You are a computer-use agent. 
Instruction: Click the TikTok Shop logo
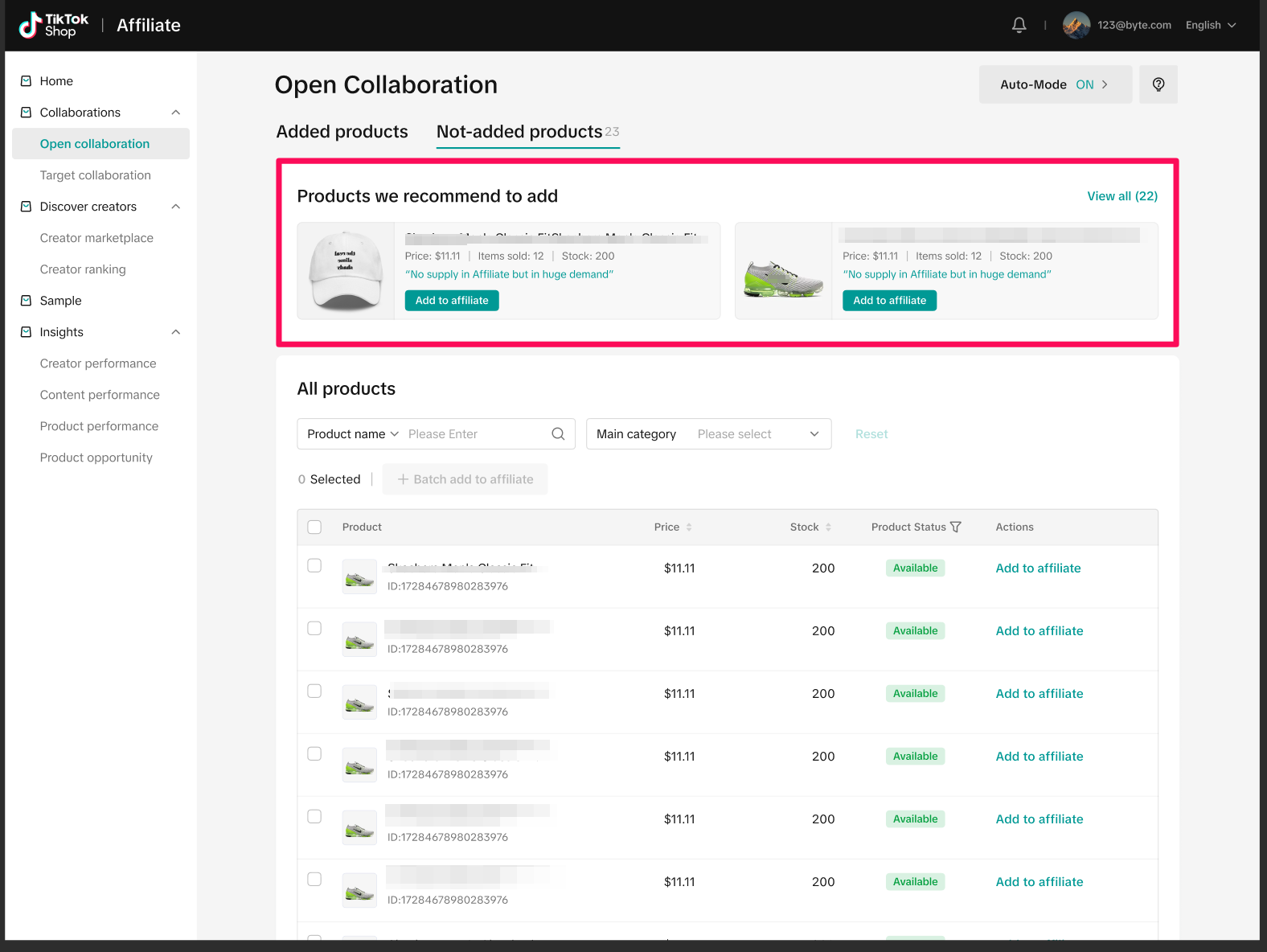[x=54, y=25]
